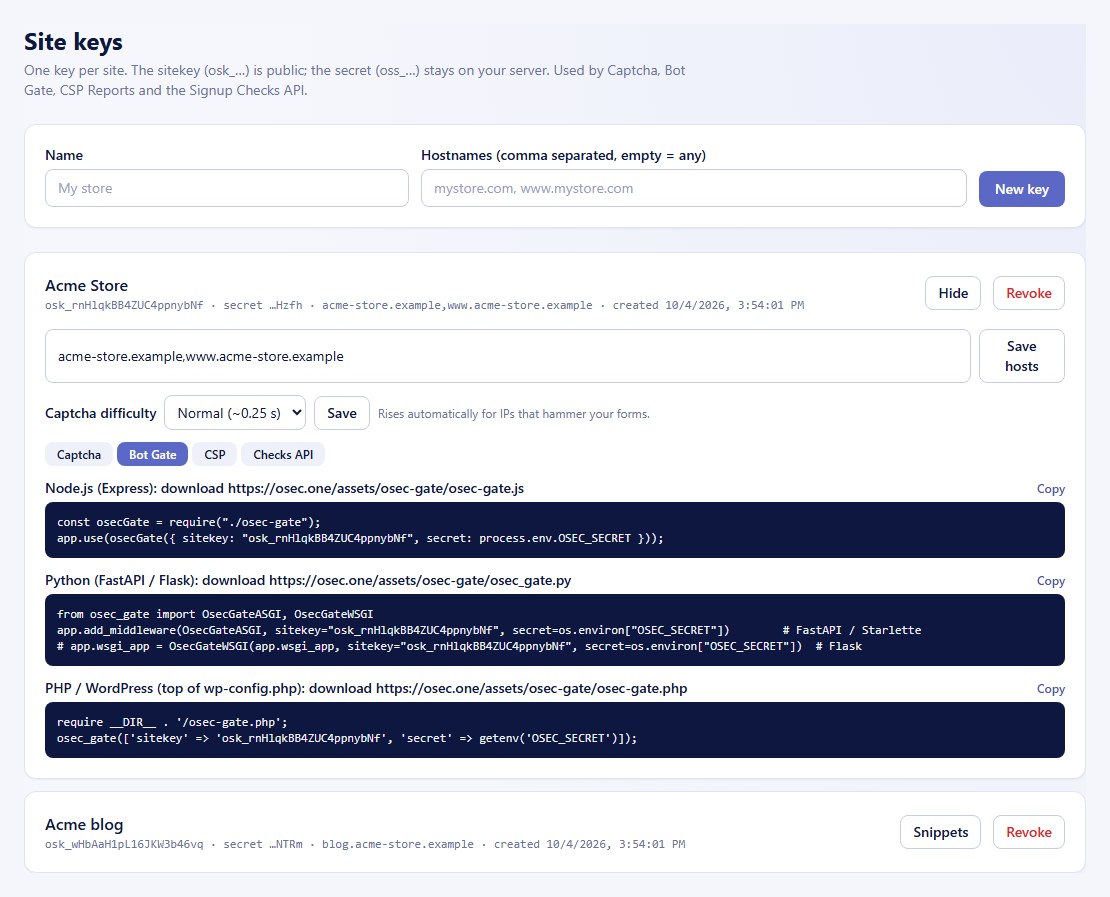Click the osk_wHbAaH1pL16JKW3b46vq metadata line
The width and height of the screenshot is (1110, 897).
pyautogui.click(x=365, y=844)
